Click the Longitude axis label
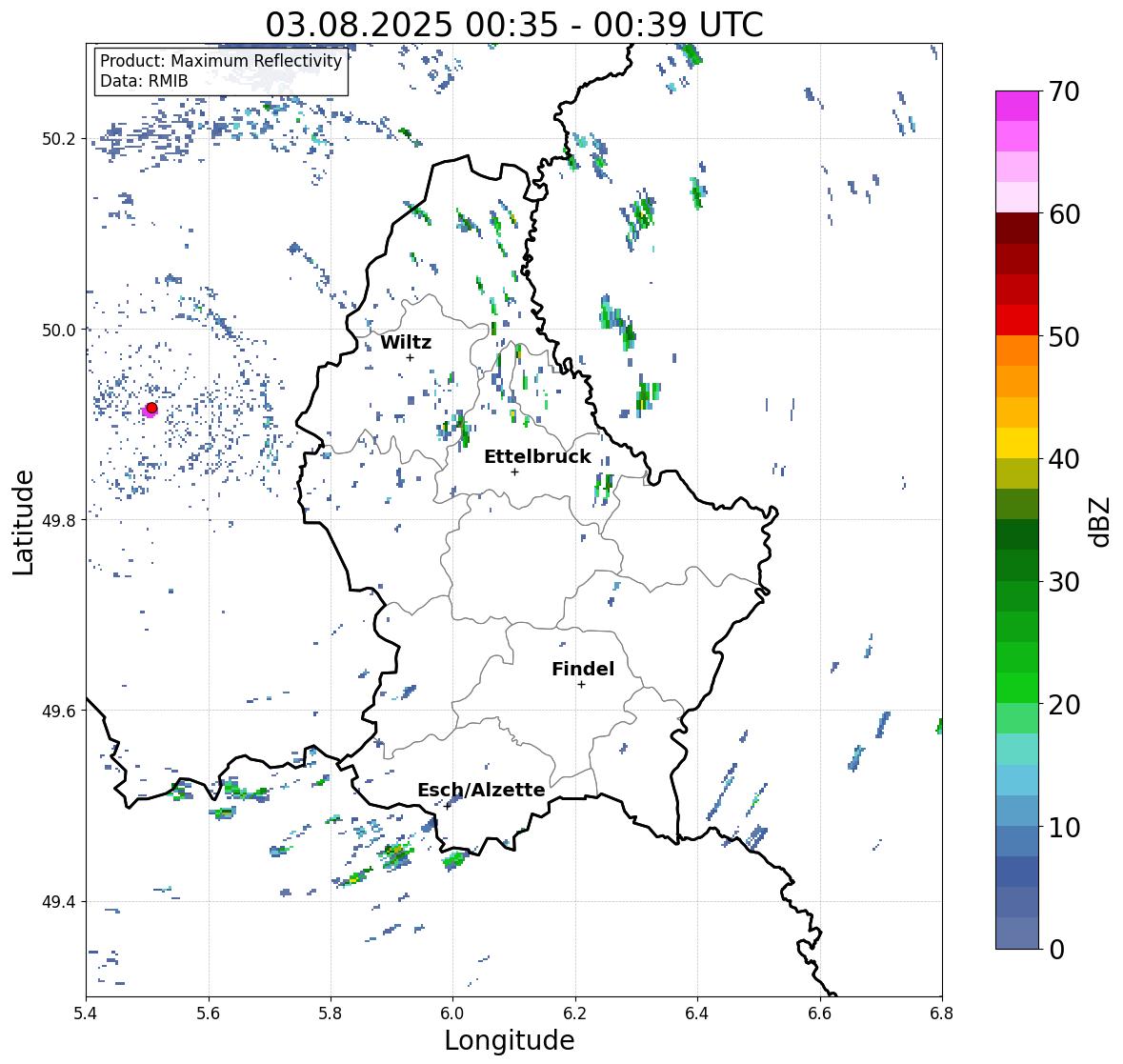The height and width of the screenshot is (1064, 1123). [510, 1040]
